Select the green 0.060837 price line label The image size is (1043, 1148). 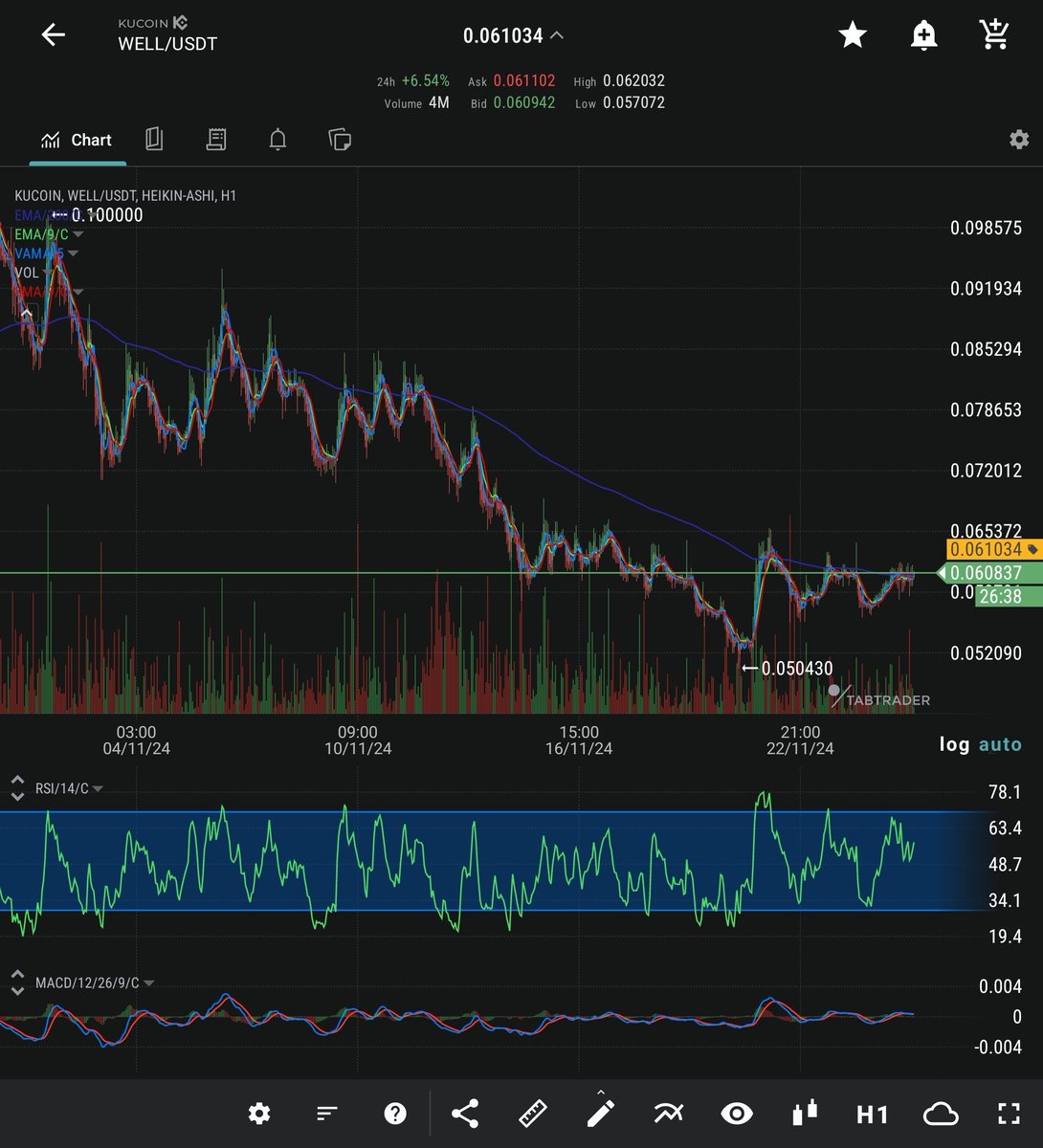[988, 573]
